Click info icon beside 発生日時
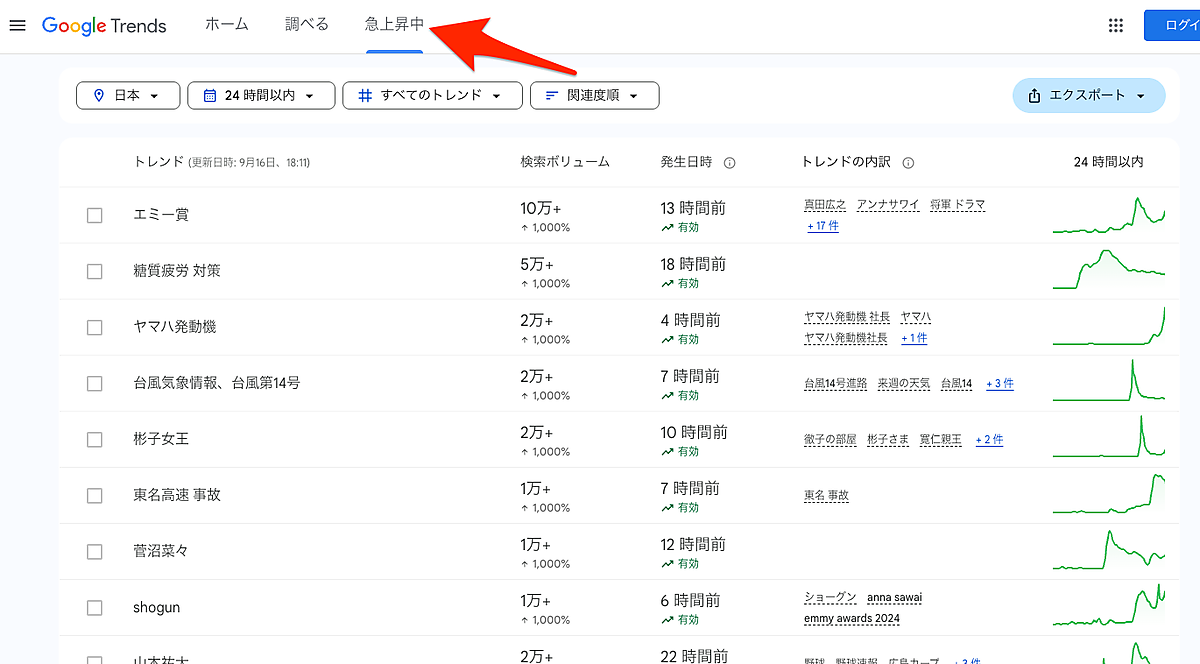 pyautogui.click(x=730, y=163)
